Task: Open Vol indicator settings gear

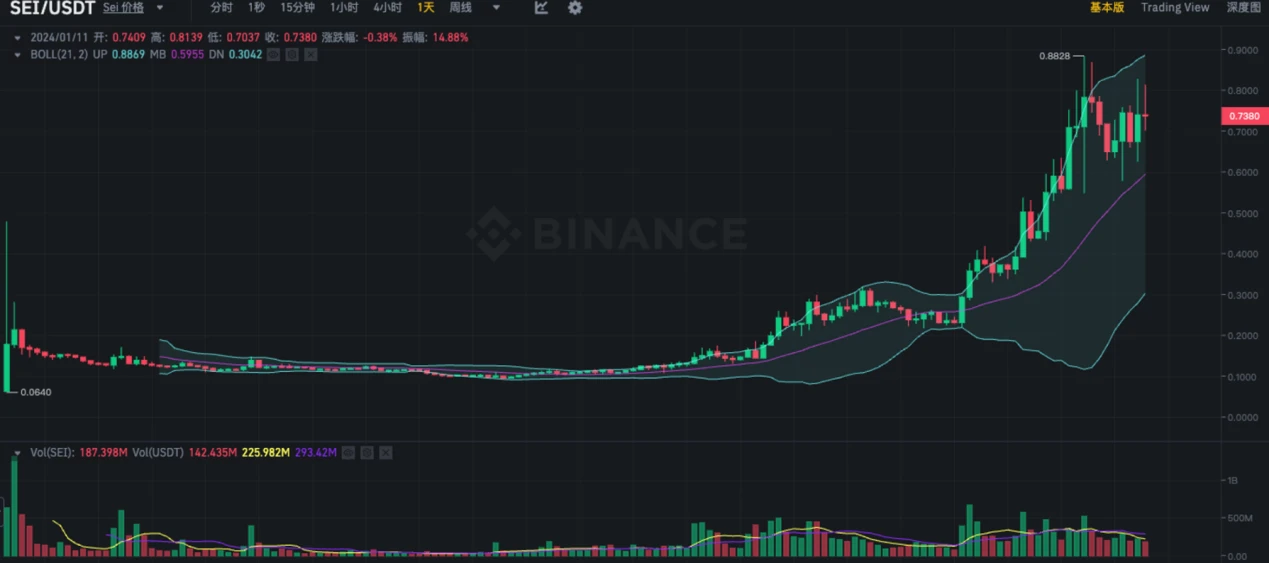Action: tap(366, 453)
